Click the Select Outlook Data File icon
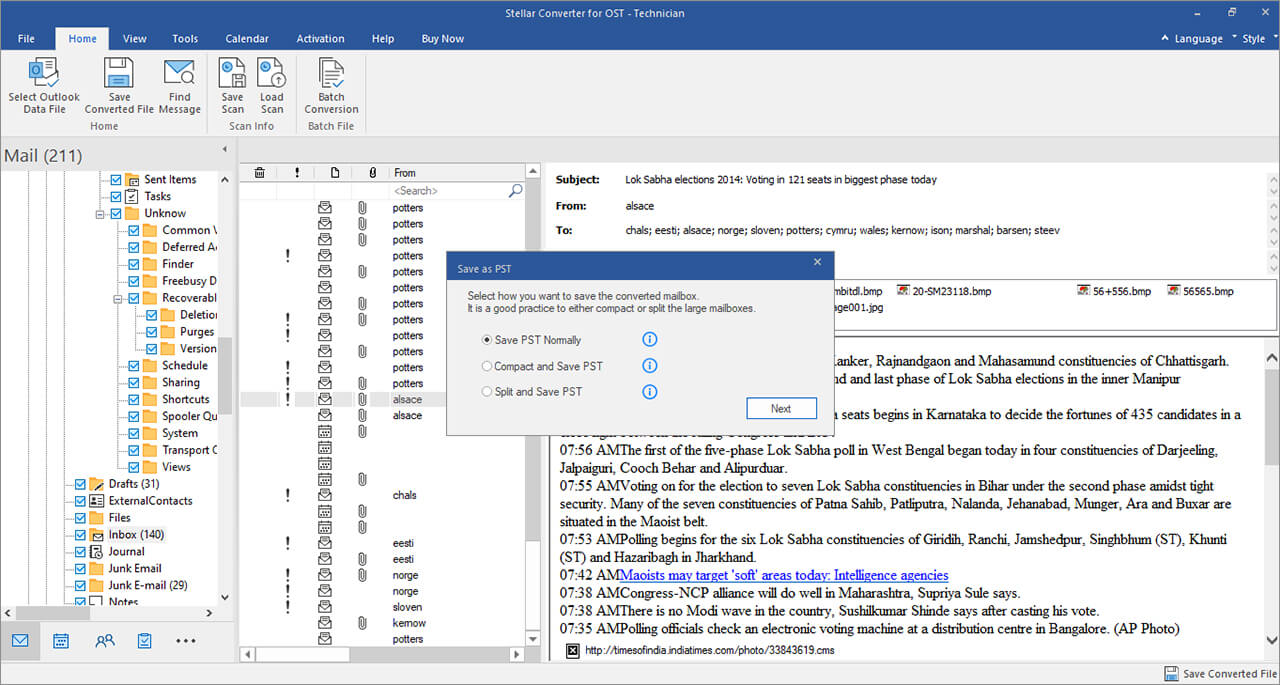Image resolution: width=1280 pixels, height=685 pixels. tap(44, 72)
